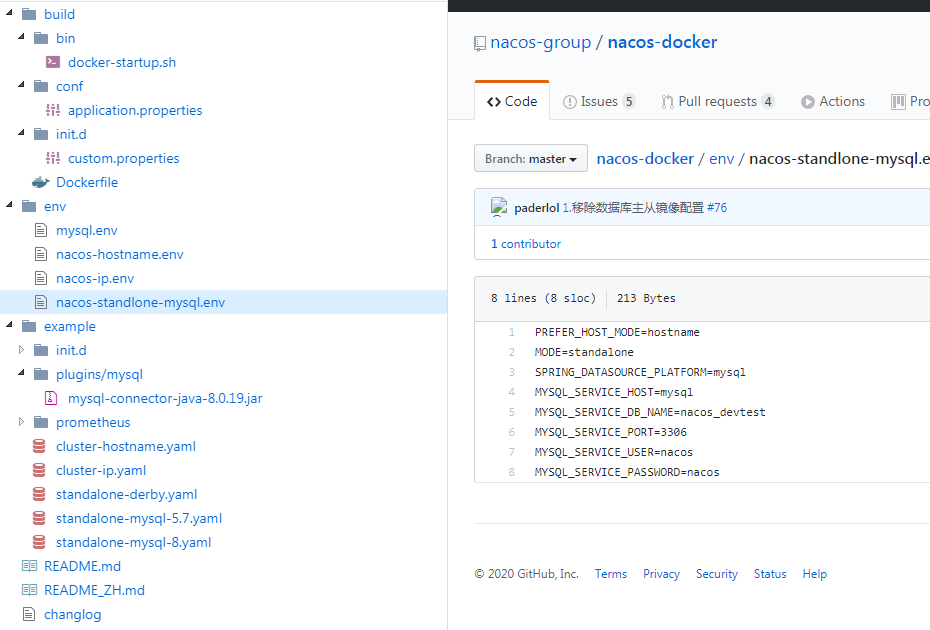Viewport: 930px width, 630px height.
Task: Open the Issues tab
Action: (x=599, y=101)
